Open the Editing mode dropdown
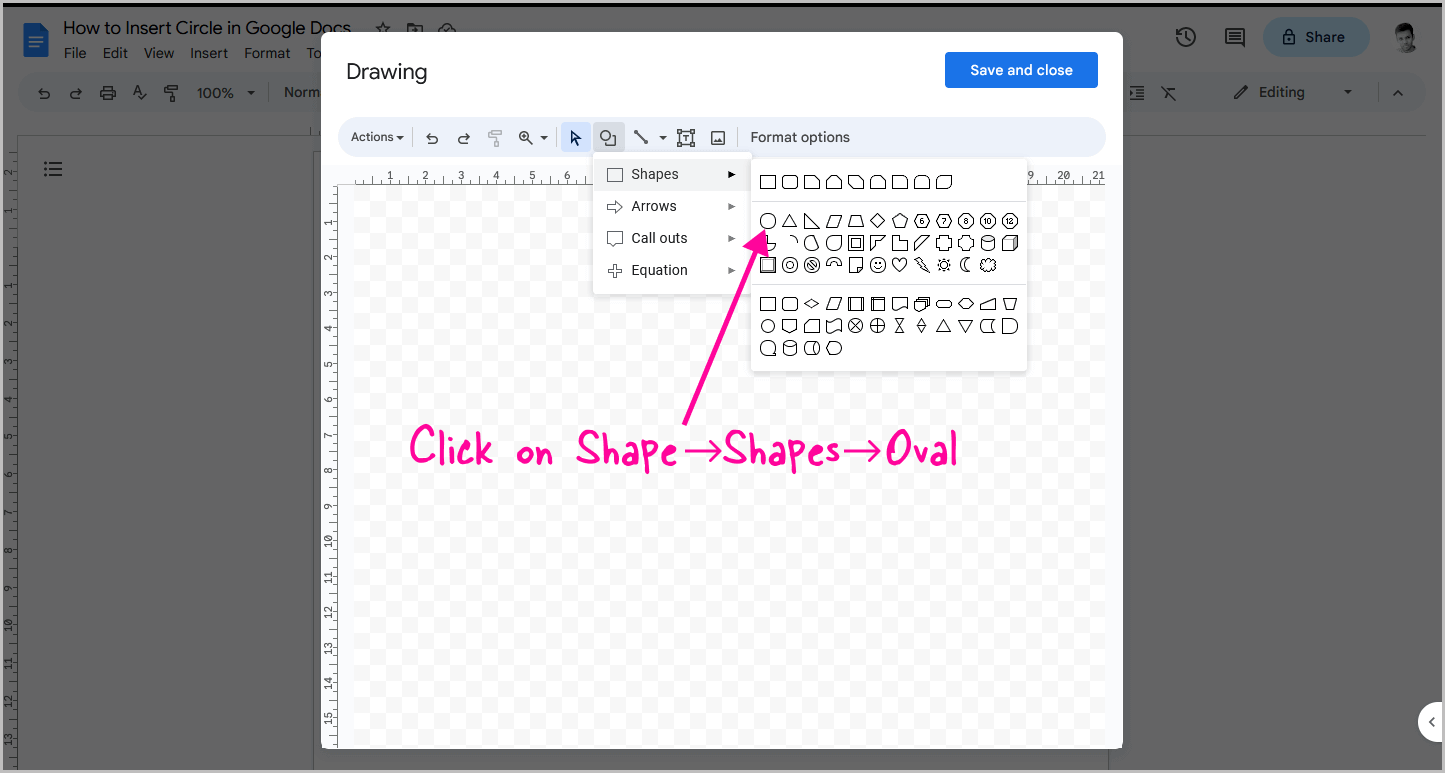This screenshot has width=1445, height=773. (1293, 92)
